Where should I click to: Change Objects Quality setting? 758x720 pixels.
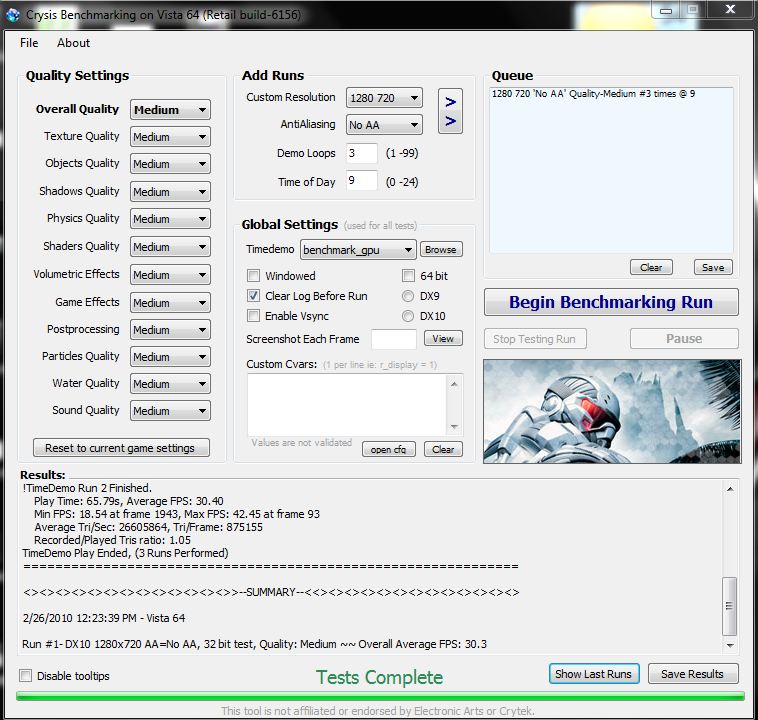point(170,164)
